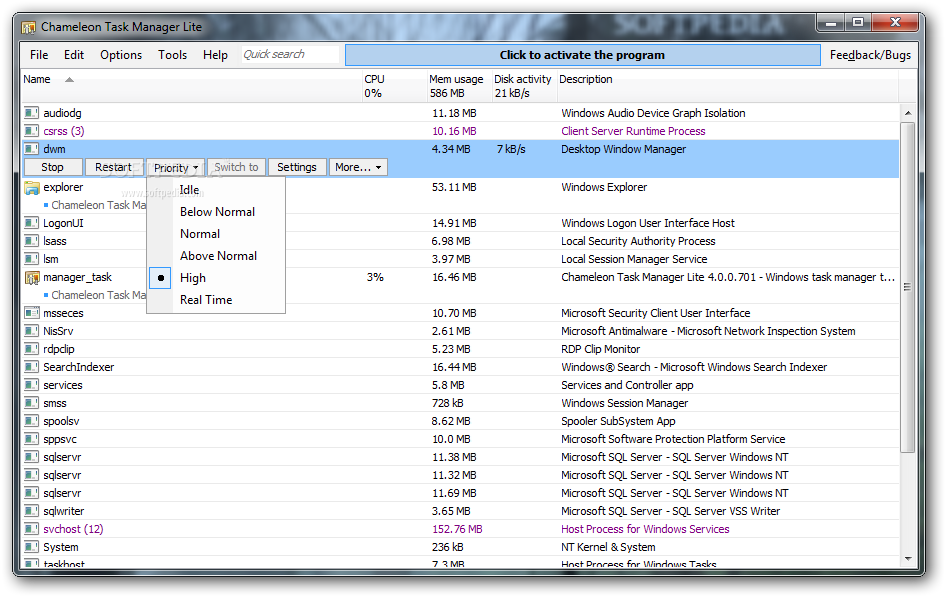The image size is (946, 597).
Task: Open the Feedback/Bugs link
Action: pos(870,55)
